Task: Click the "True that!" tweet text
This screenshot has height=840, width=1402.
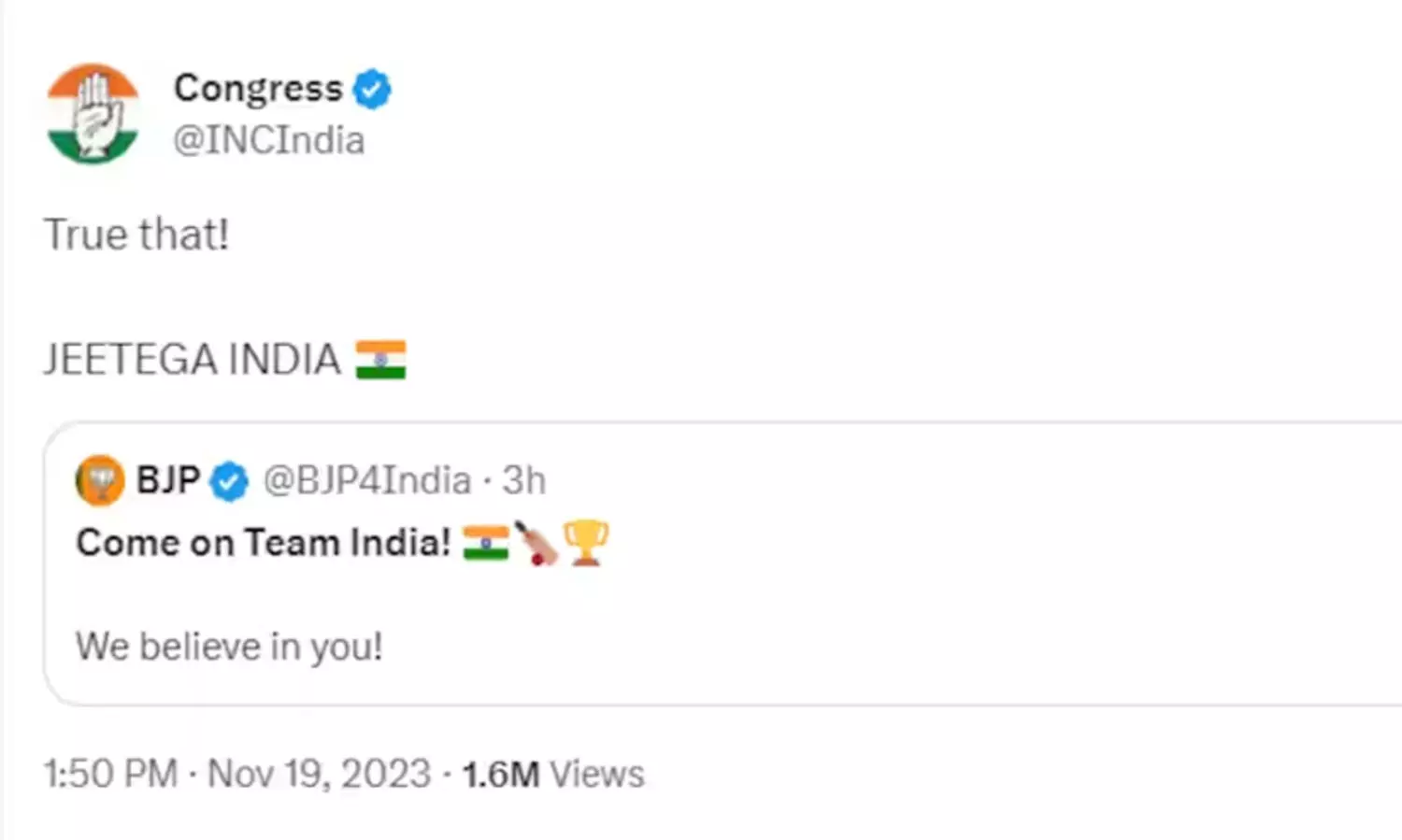Action: 136,234
